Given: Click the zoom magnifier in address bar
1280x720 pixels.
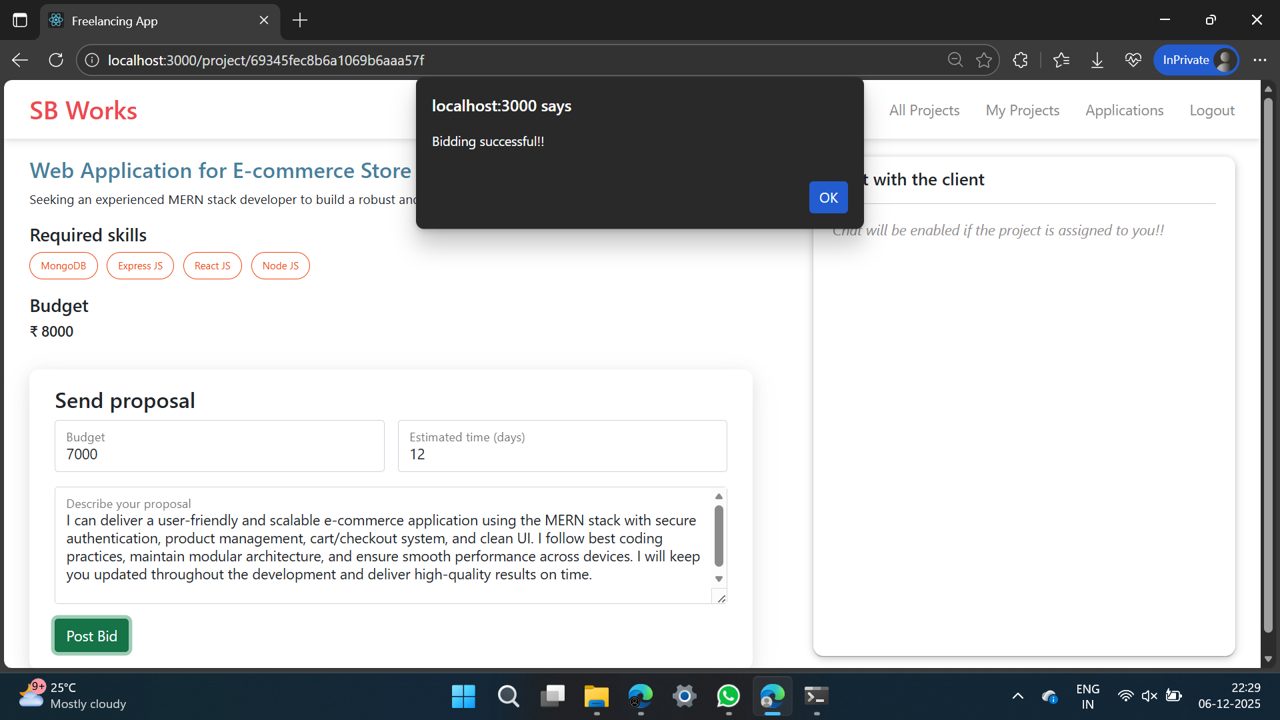Looking at the screenshot, I should coord(955,60).
